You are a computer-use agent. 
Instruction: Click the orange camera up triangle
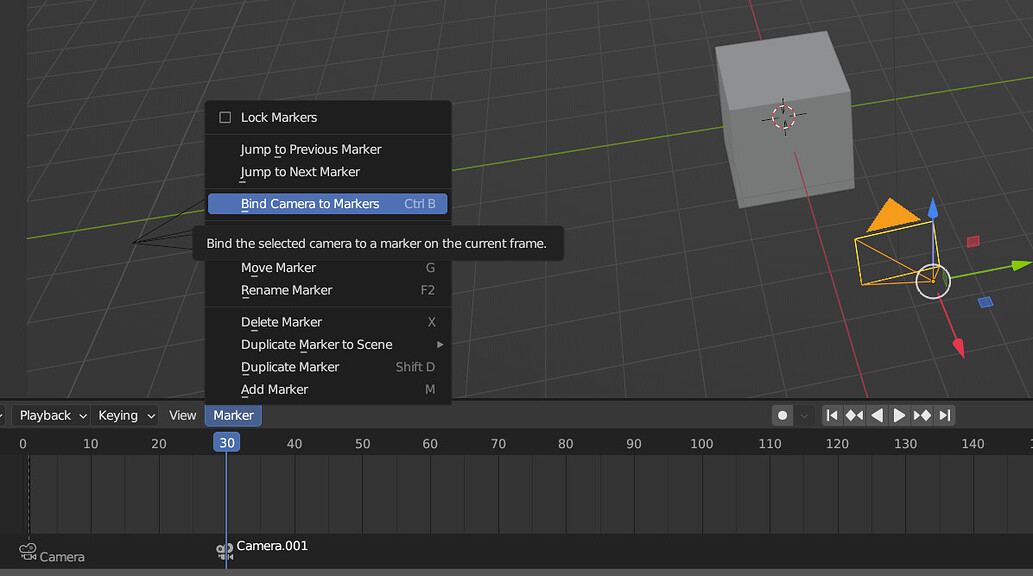tap(892, 214)
